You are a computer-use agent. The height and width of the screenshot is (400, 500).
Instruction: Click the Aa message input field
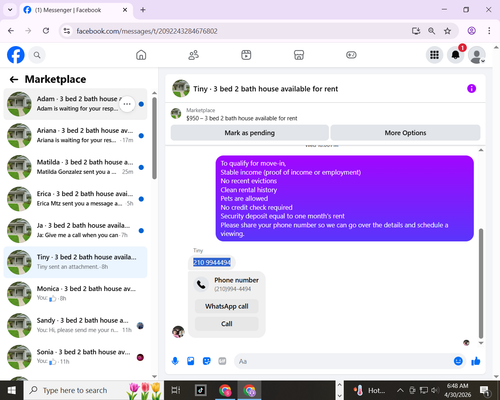point(343,361)
